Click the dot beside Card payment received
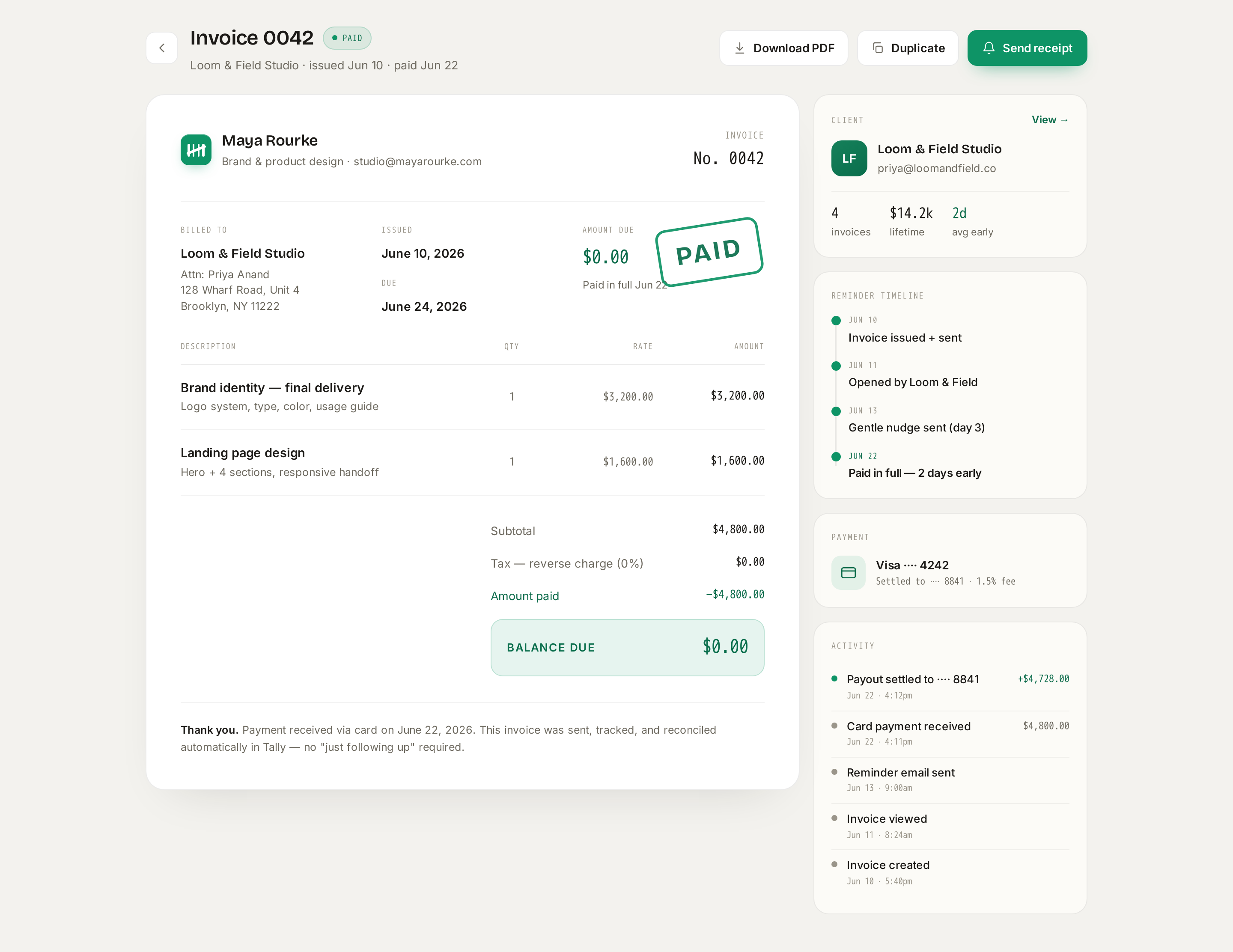This screenshot has width=1233, height=952. 834,725
